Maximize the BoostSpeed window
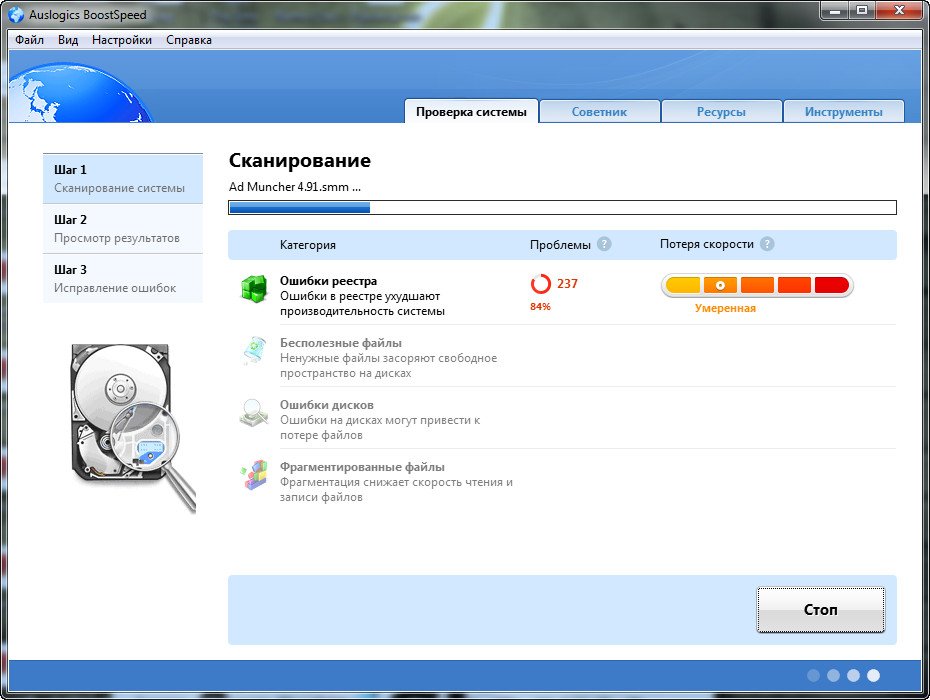This screenshot has width=930, height=700. point(862,11)
